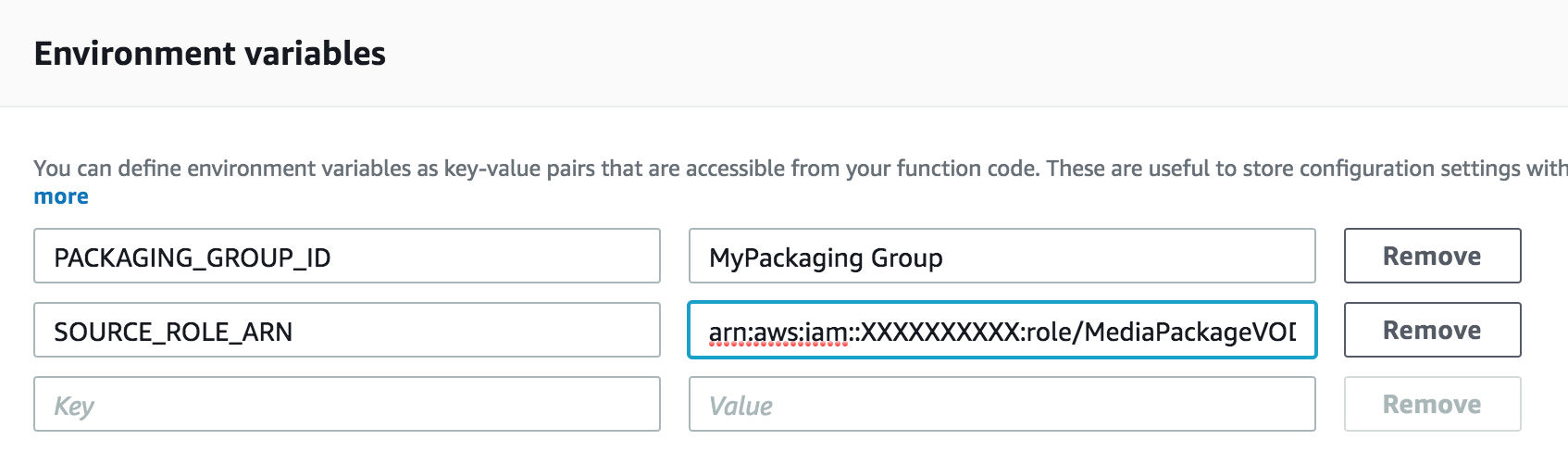Click the "ID" suffix in PACKAGING_GROUP_ID key
The image size is (1568, 465).
coord(317,258)
